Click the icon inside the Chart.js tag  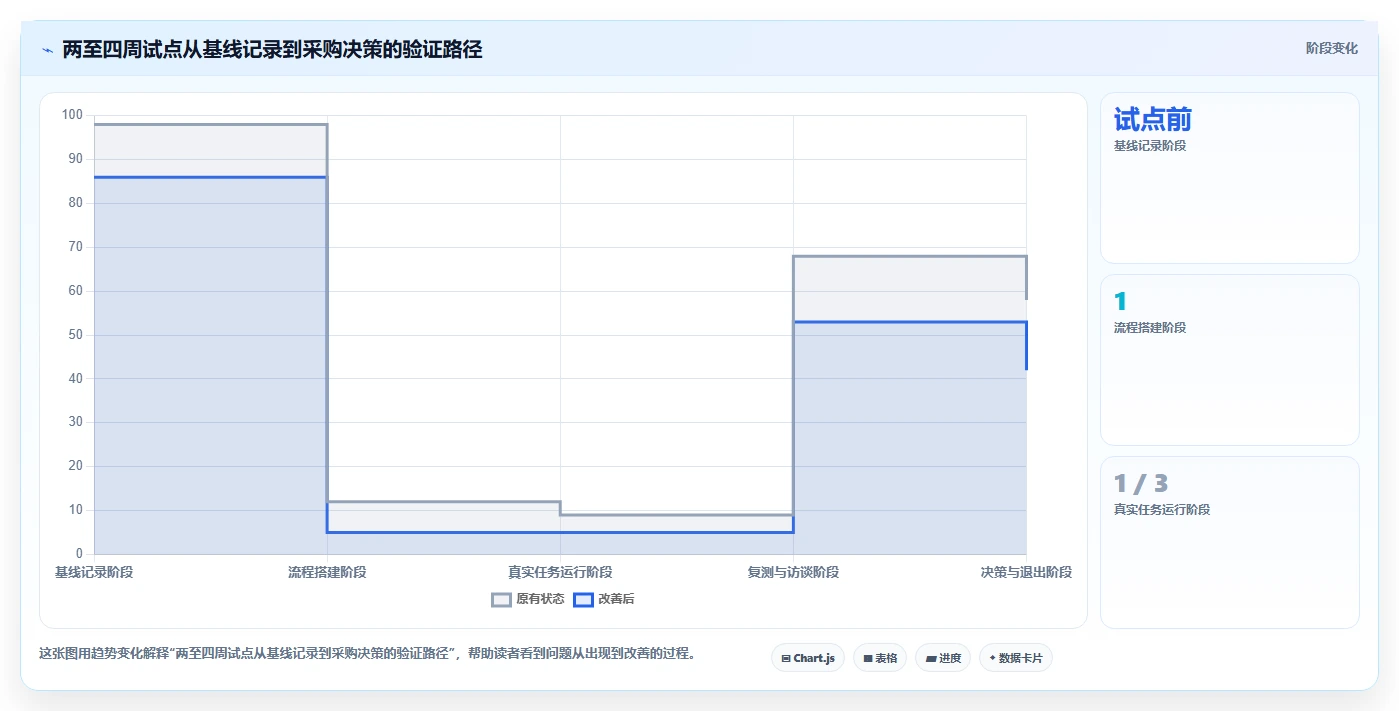pyautogui.click(x=786, y=659)
